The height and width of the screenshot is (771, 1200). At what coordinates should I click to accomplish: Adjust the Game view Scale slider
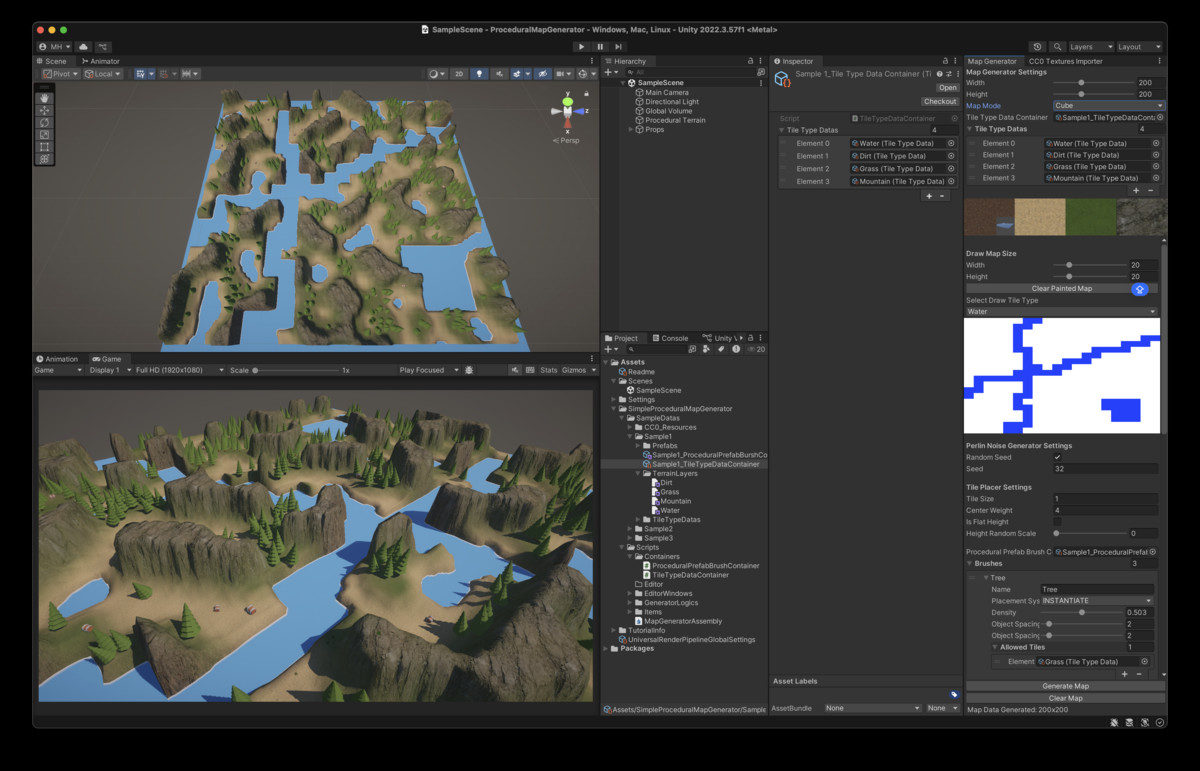[295, 370]
